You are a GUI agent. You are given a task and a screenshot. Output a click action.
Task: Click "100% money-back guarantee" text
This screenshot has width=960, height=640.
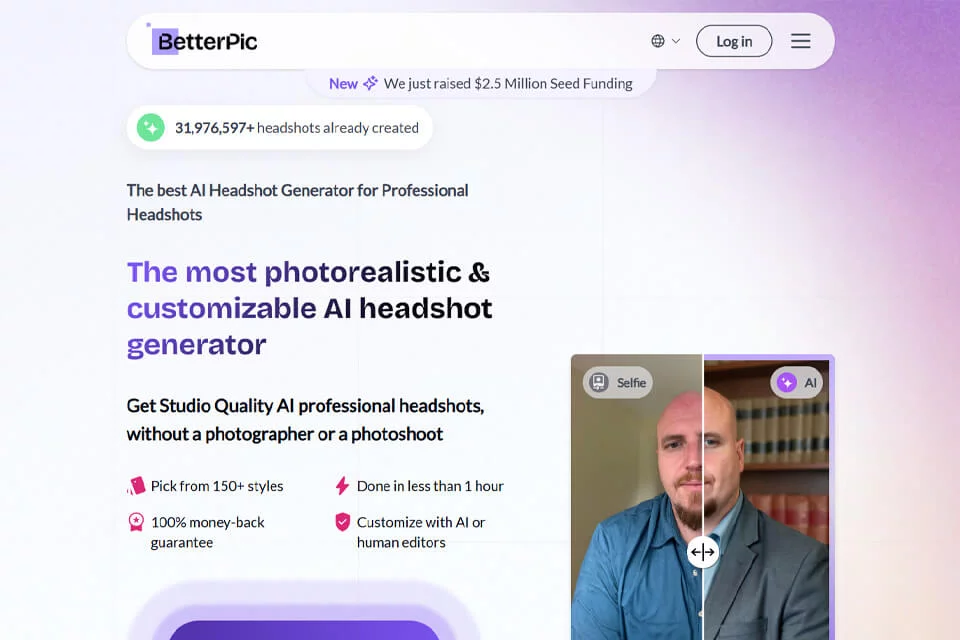coord(208,532)
